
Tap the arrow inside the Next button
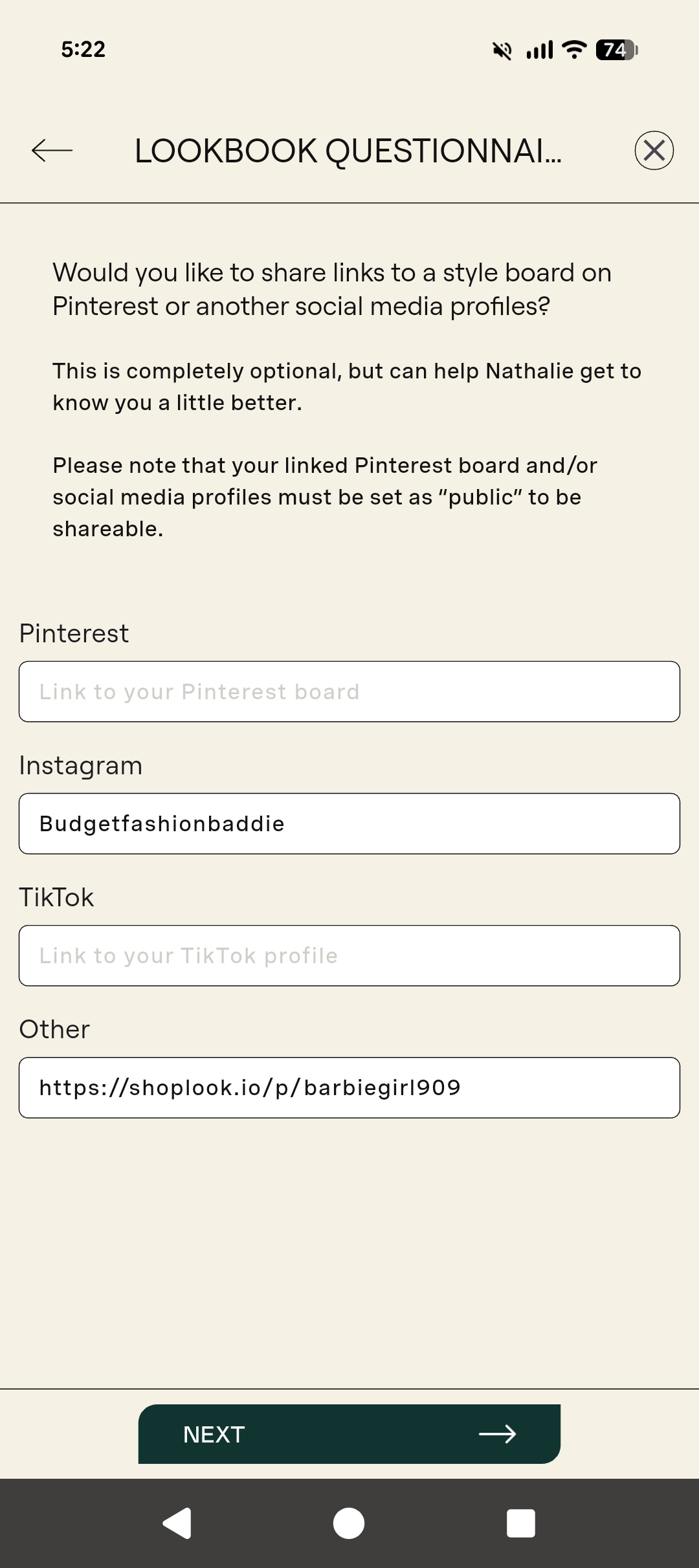(x=497, y=1434)
